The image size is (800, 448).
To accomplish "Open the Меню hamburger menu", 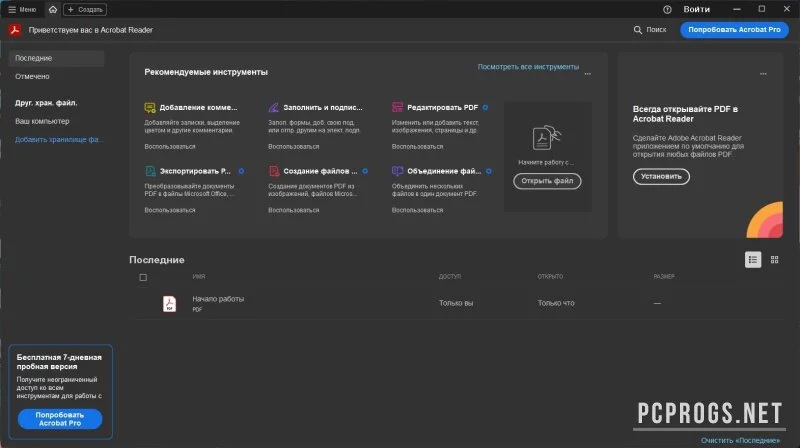I will [22, 9].
